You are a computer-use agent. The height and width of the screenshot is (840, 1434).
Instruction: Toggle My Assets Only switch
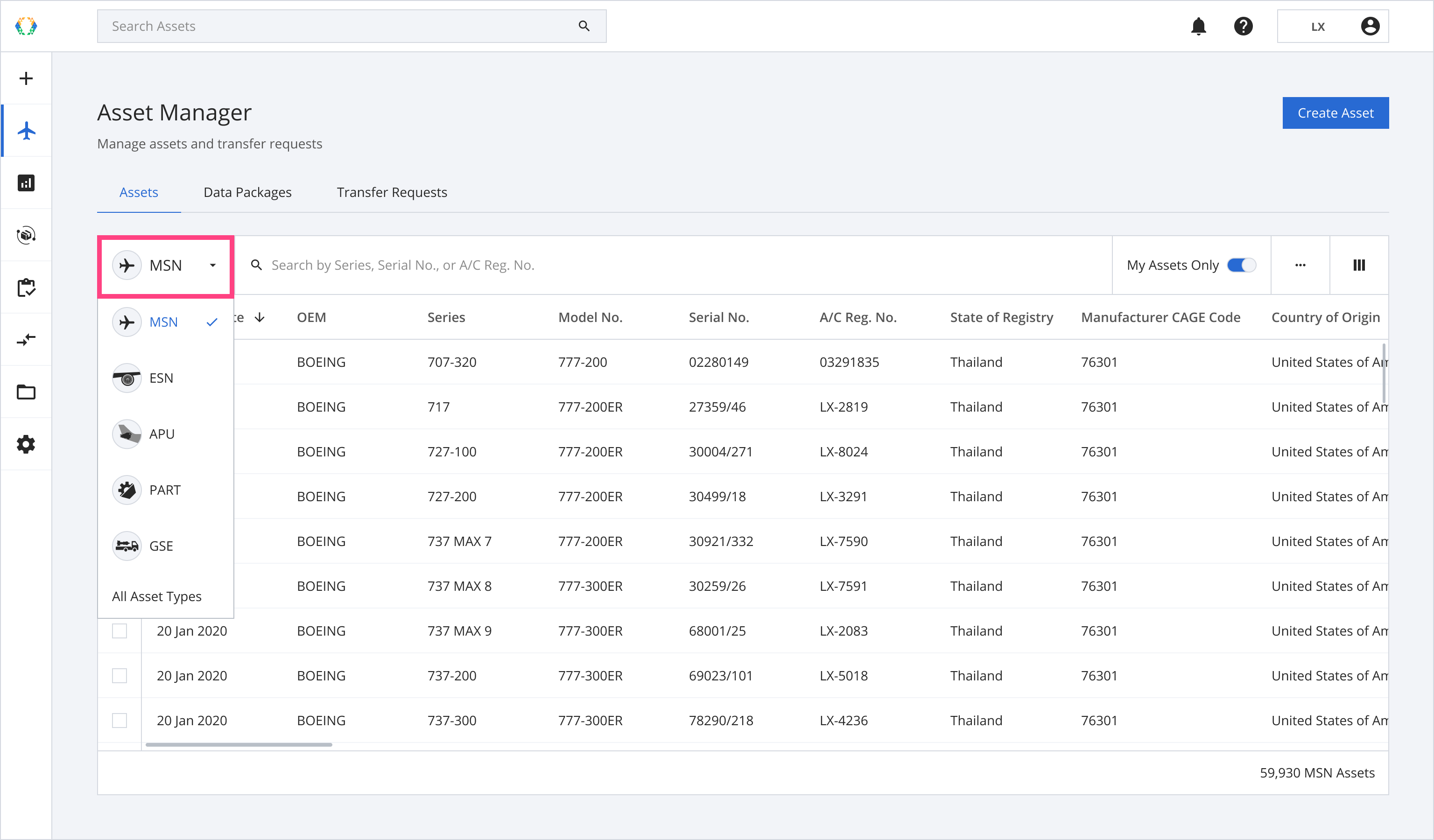(1241, 265)
